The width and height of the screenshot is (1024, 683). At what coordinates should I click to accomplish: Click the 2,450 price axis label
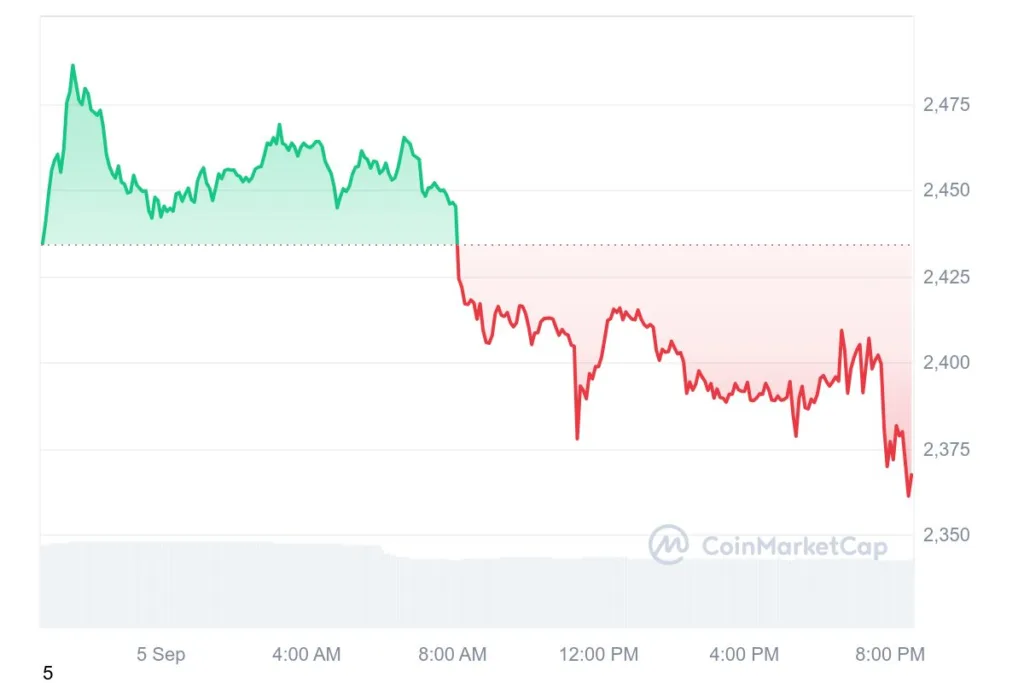click(946, 190)
